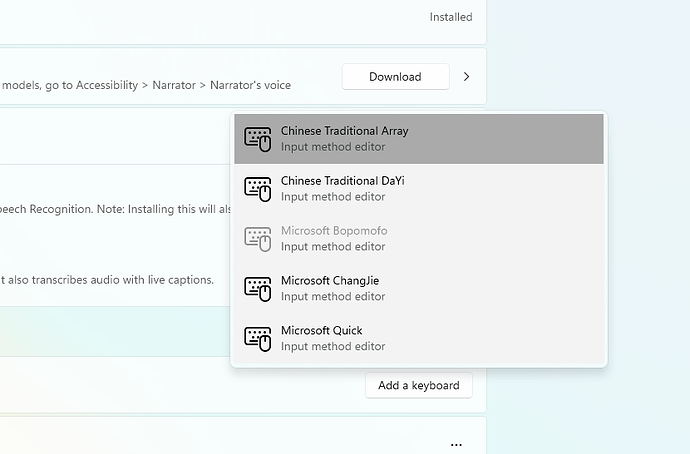Image resolution: width=690 pixels, height=454 pixels.
Task: Click the Microsoft Bopomofo keyboard icon
Action: (x=258, y=239)
